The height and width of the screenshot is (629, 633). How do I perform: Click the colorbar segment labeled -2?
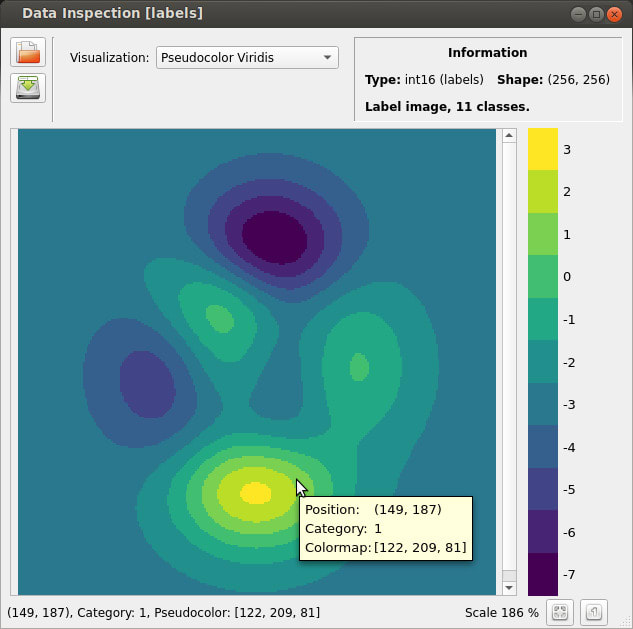coord(543,362)
